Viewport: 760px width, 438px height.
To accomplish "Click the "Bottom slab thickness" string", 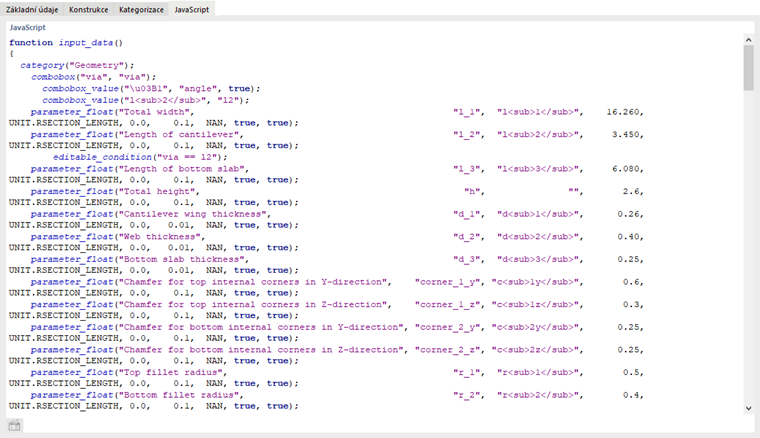I will (182, 259).
